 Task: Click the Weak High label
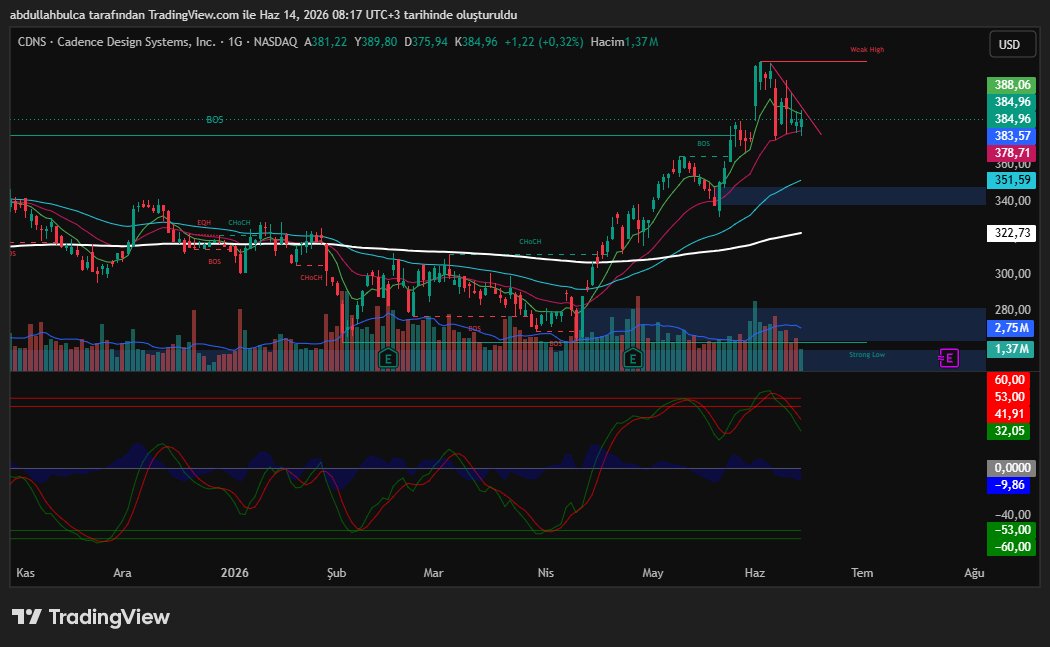867,50
